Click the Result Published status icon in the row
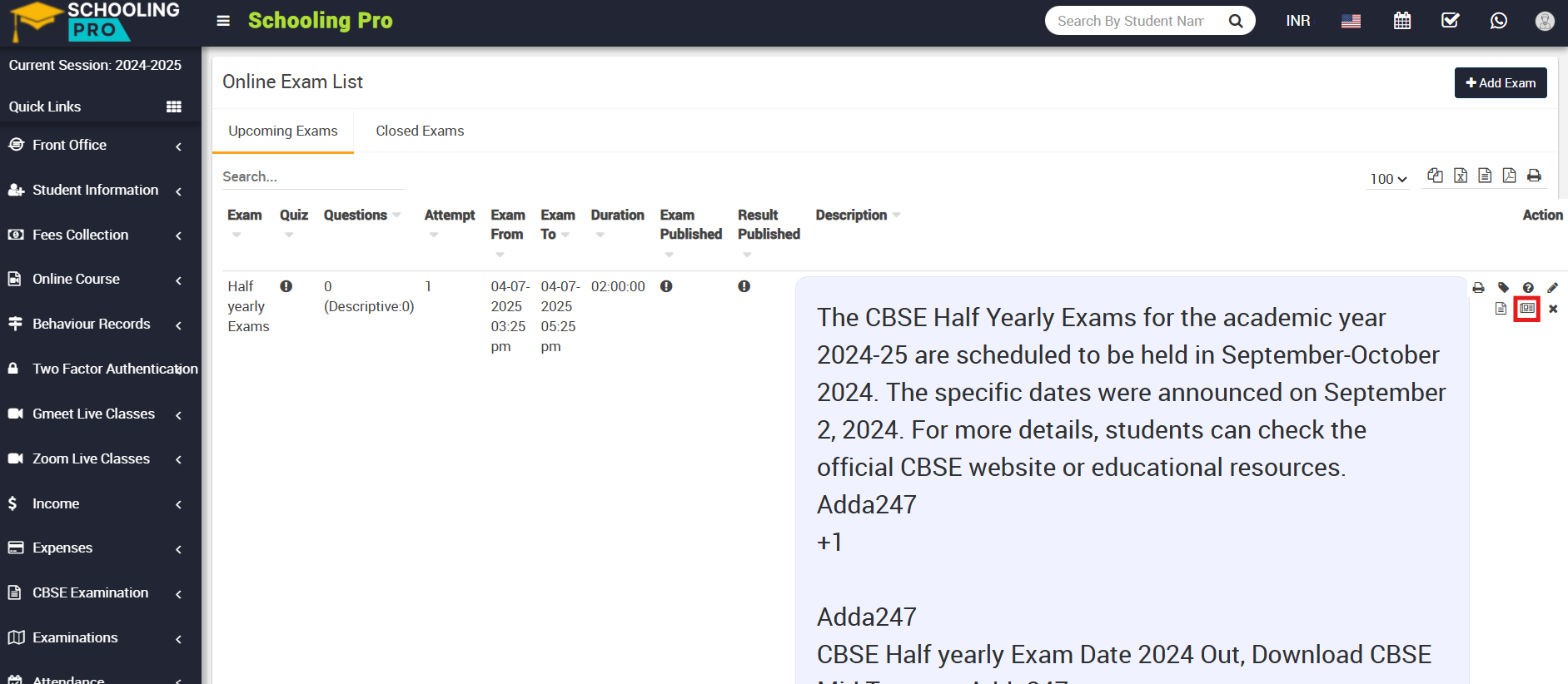Screen dimensions: 1568x684 [744, 286]
